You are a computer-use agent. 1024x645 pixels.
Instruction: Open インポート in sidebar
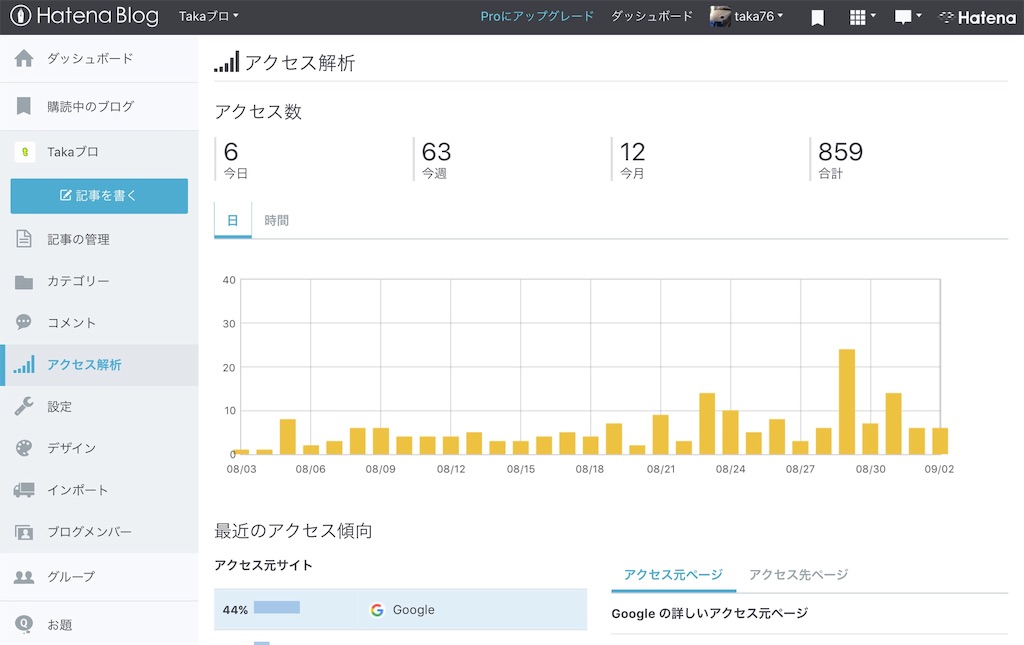(78, 490)
